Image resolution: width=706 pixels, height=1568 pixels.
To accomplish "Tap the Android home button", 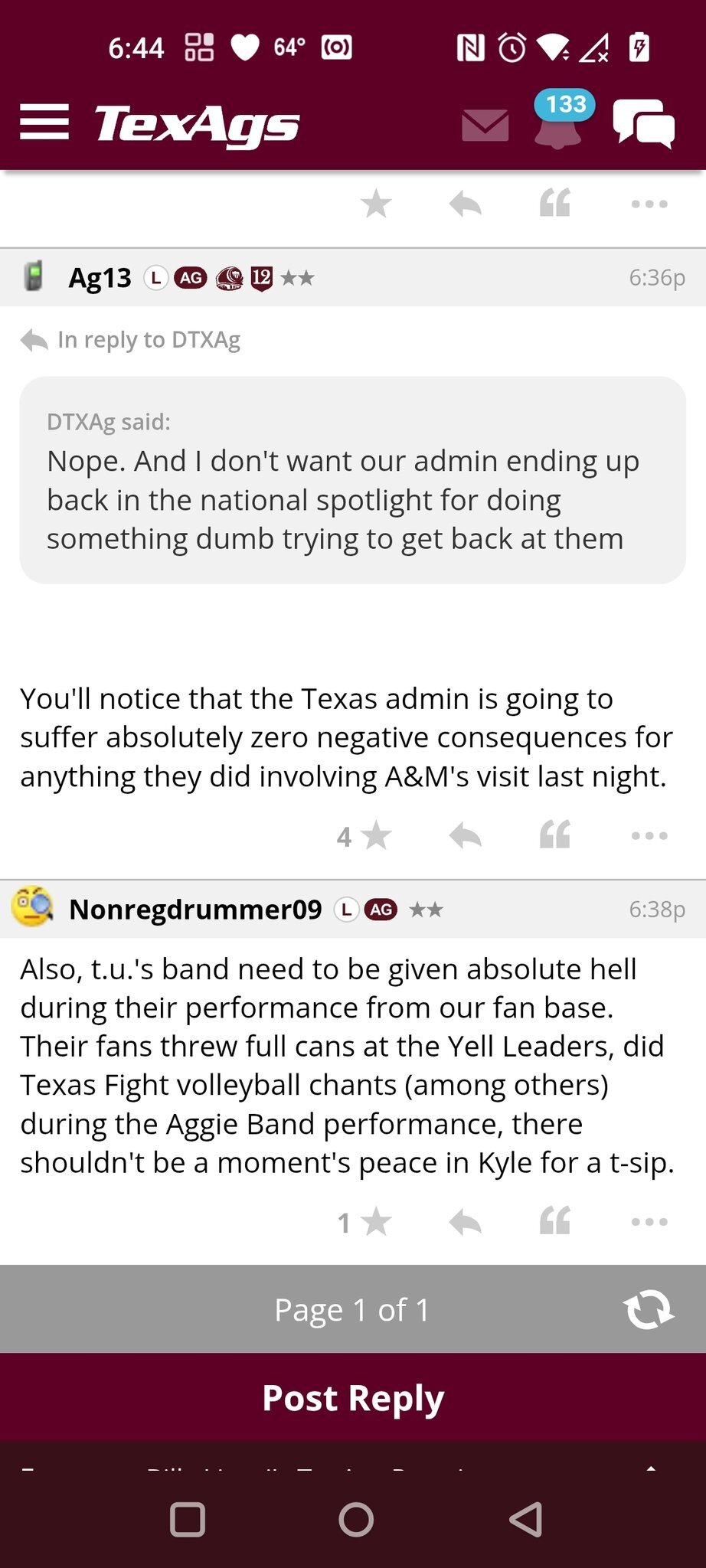I will tap(356, 1519).
